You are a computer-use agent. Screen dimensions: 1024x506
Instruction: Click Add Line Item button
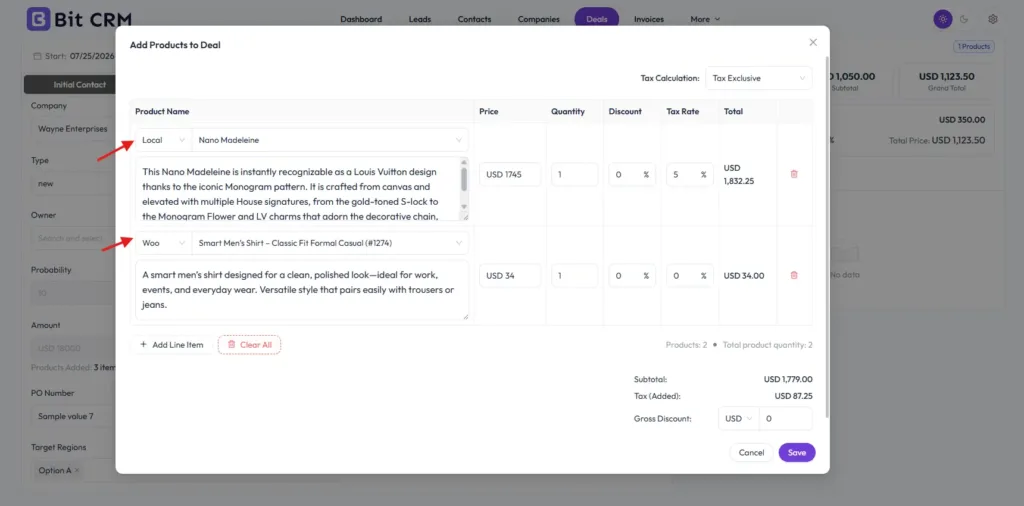[x=172, y=345]
